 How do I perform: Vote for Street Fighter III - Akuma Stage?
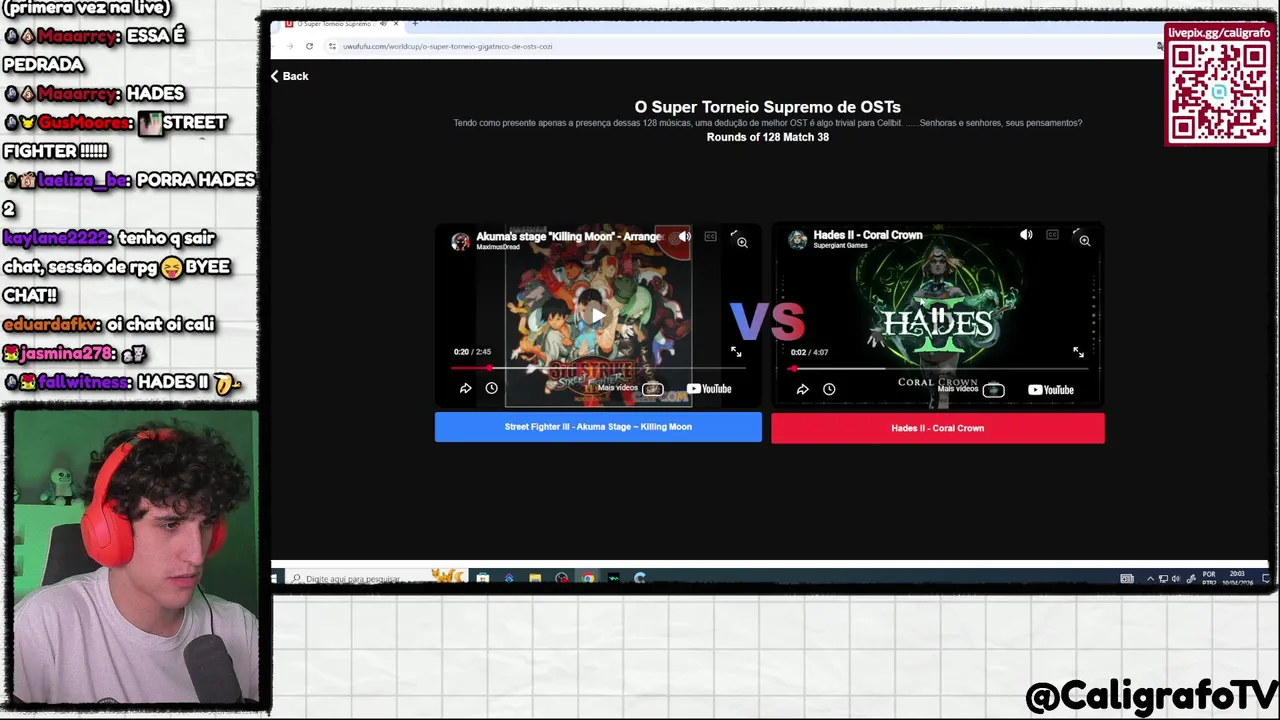[x=598, y=427]
